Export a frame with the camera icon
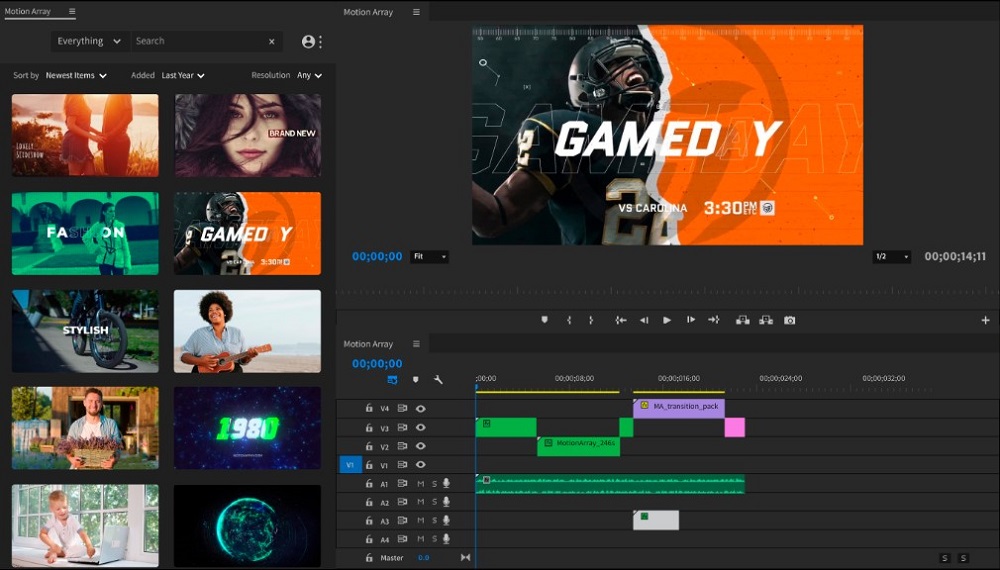This screenshot has height=570, width=1000. coord(790,320)
